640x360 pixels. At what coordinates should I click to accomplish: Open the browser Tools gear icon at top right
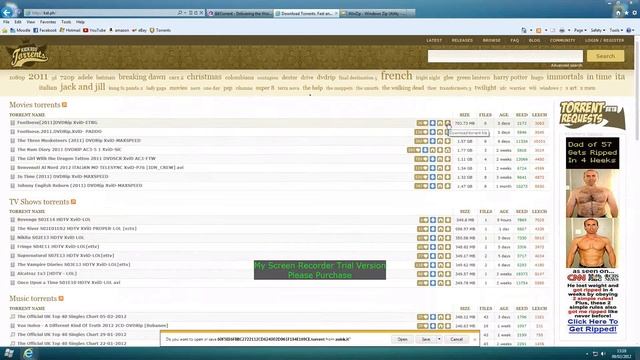pyautogui.click(x=635, y=13)
